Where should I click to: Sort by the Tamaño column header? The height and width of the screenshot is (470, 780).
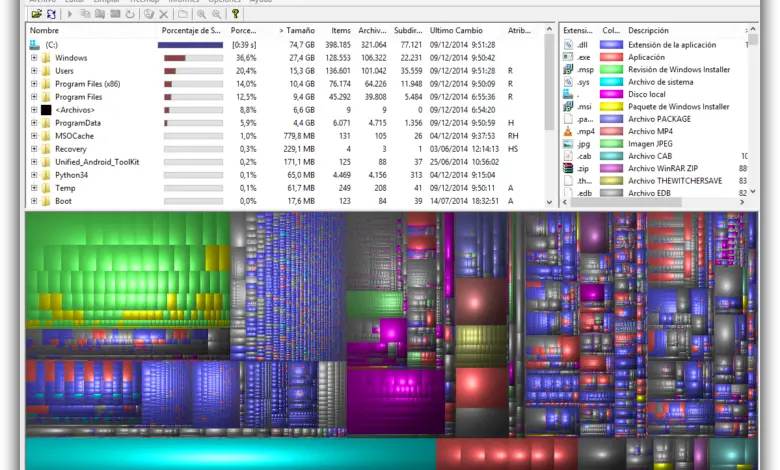[x=297, y=30]
